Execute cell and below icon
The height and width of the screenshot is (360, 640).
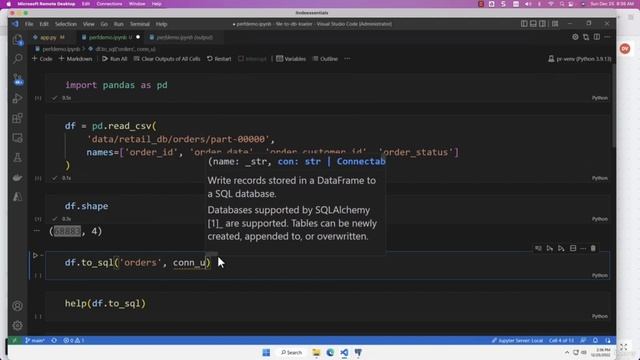tap(561, 248)
